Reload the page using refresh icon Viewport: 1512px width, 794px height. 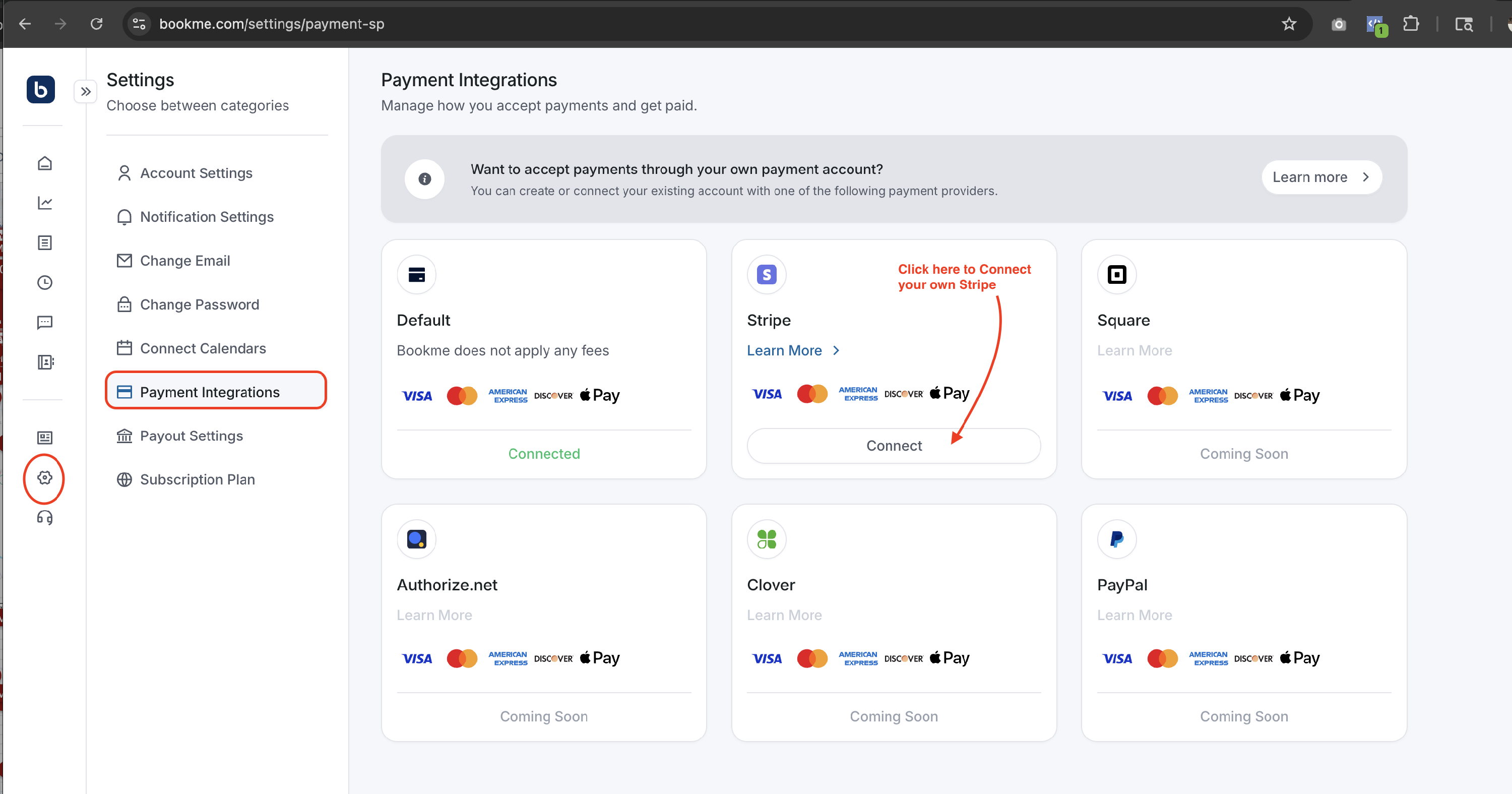96,24
